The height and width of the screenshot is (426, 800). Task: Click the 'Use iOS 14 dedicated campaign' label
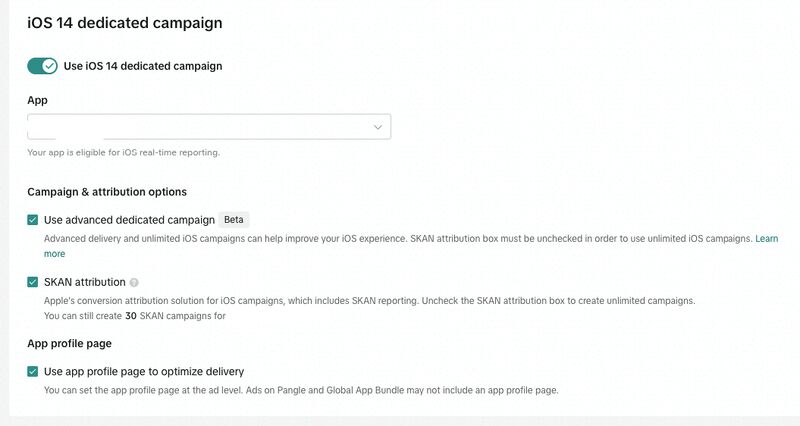143,66
